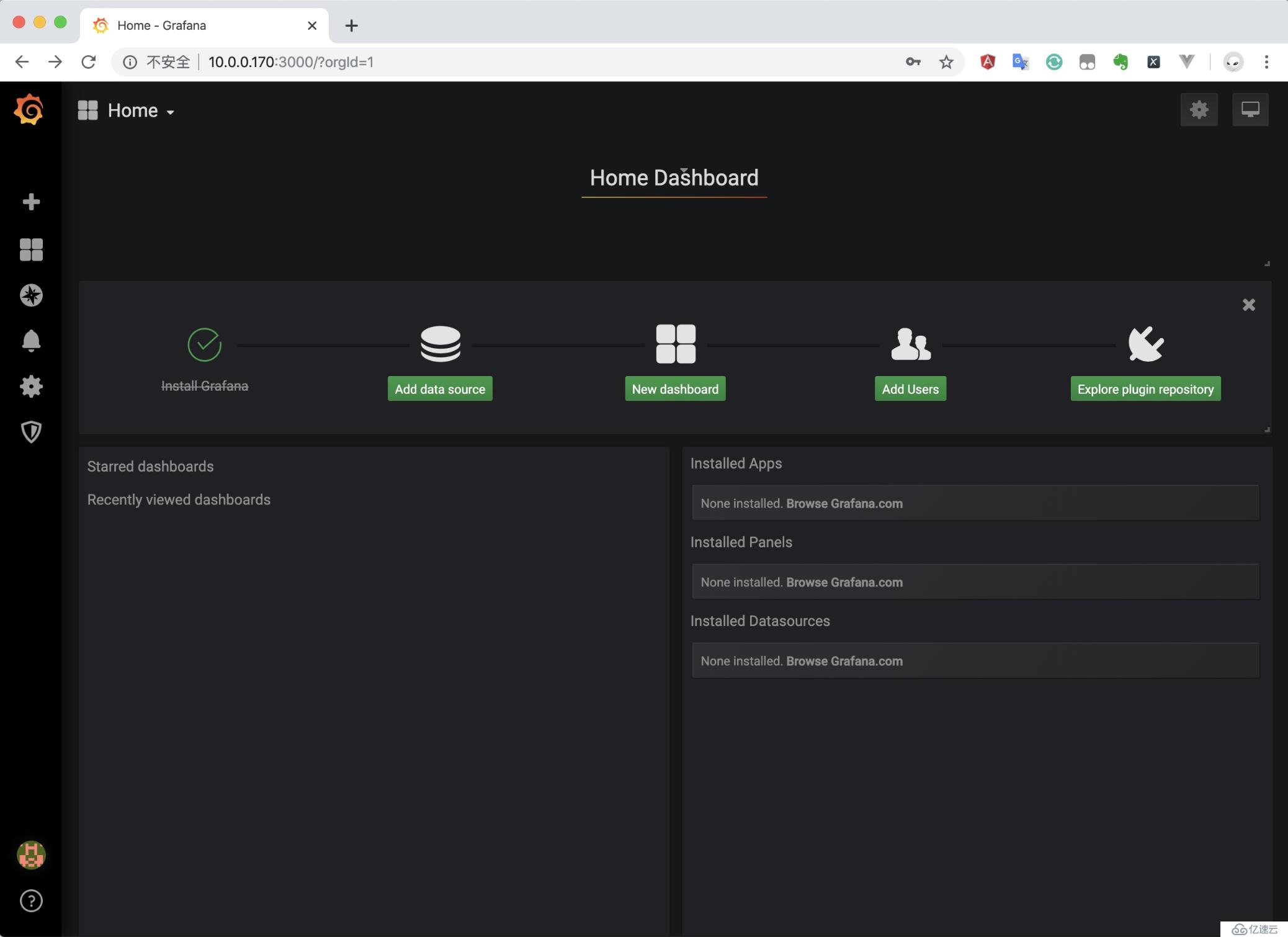The height and width of the screenshot is (937, 1288).
Task: Click the new dashboard grid icon
Action: tap(676, 344)
